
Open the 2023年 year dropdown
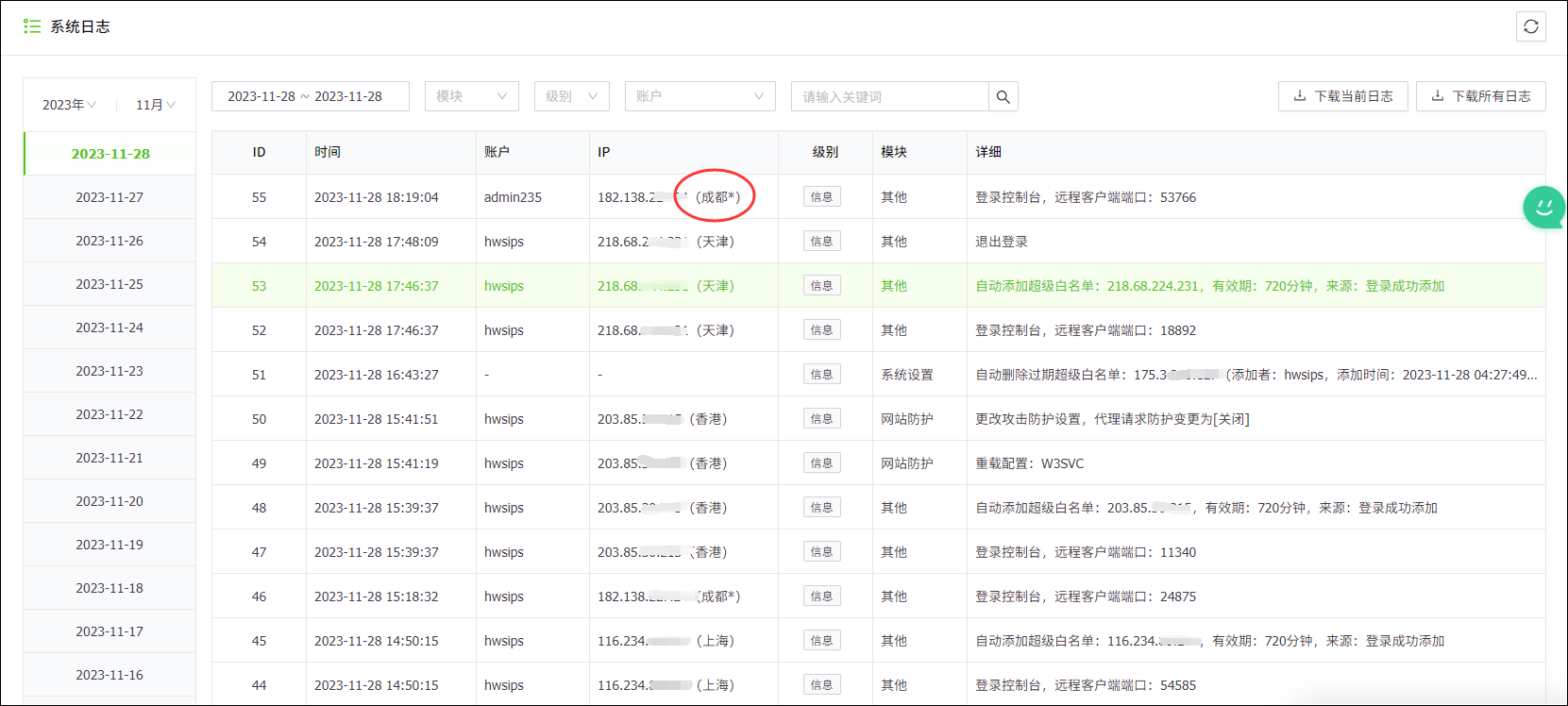(x=69, y=105)
